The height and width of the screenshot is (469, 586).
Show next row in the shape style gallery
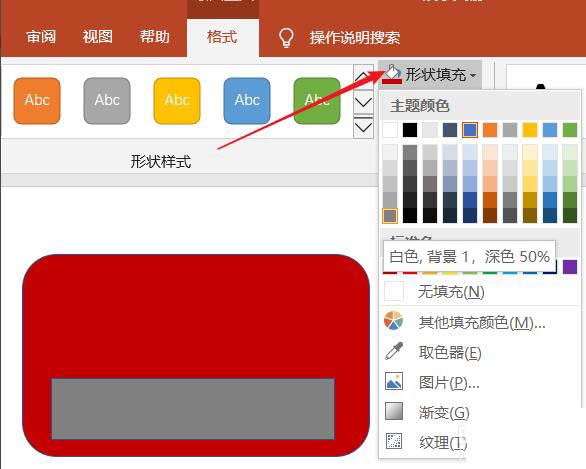click(x=363, y=102)
